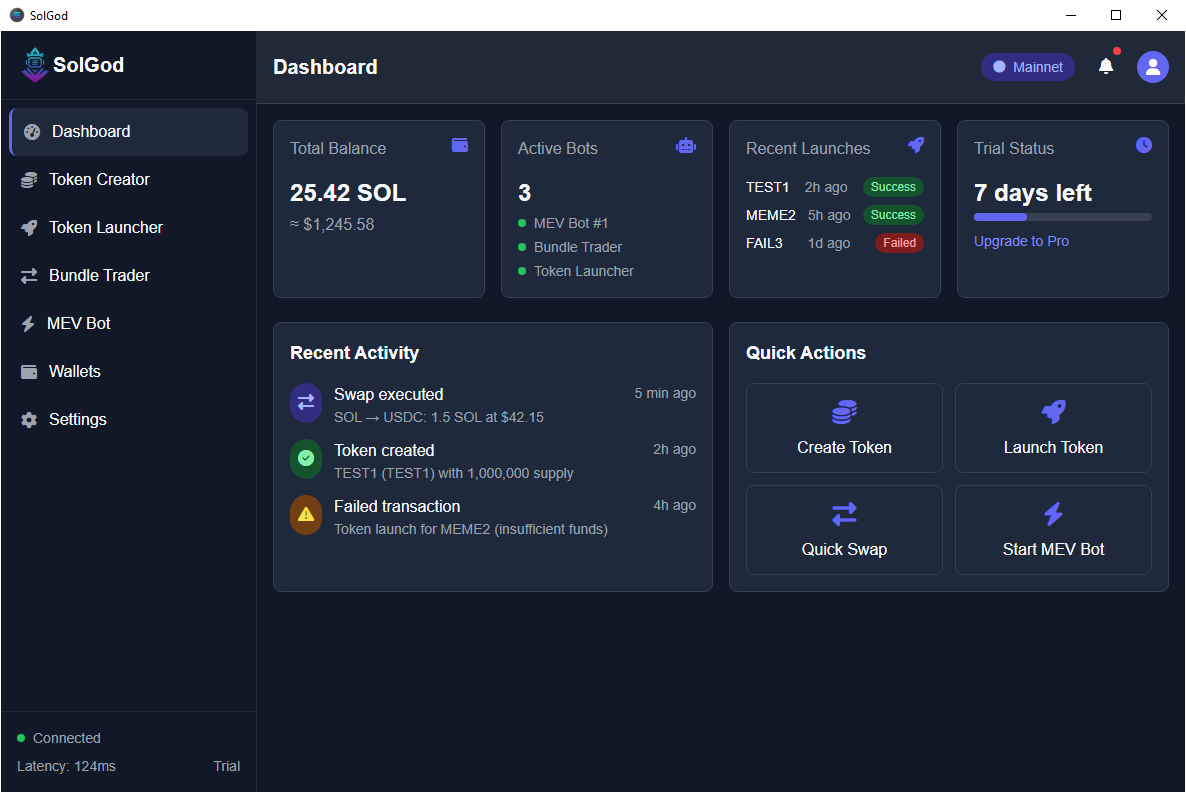This screenshot has height=793, width=1186.
Task: Toggle the MEV Bot #1 status indicator
Action: coord(521,223)
